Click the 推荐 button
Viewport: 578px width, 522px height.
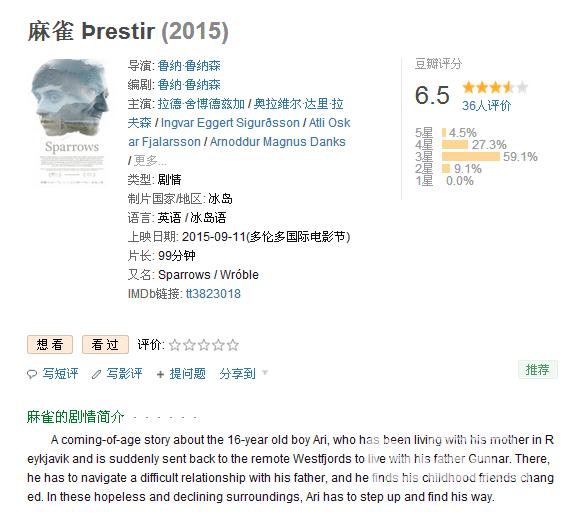(537, 369)
